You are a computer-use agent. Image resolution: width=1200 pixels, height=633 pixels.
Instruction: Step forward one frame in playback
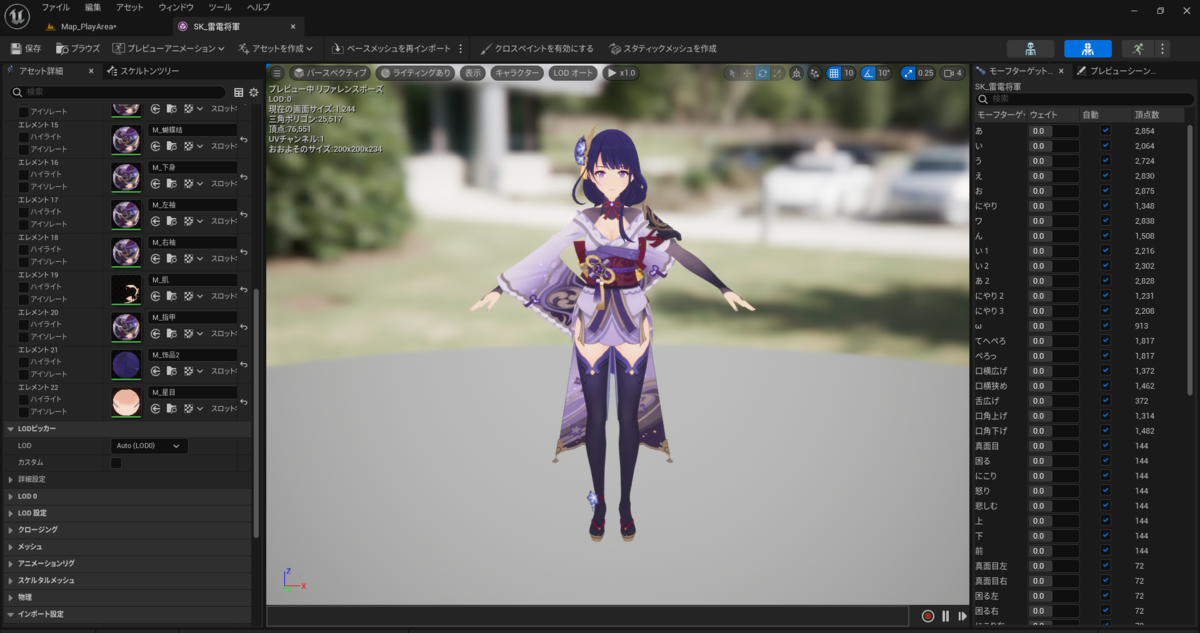pos(962,616)
